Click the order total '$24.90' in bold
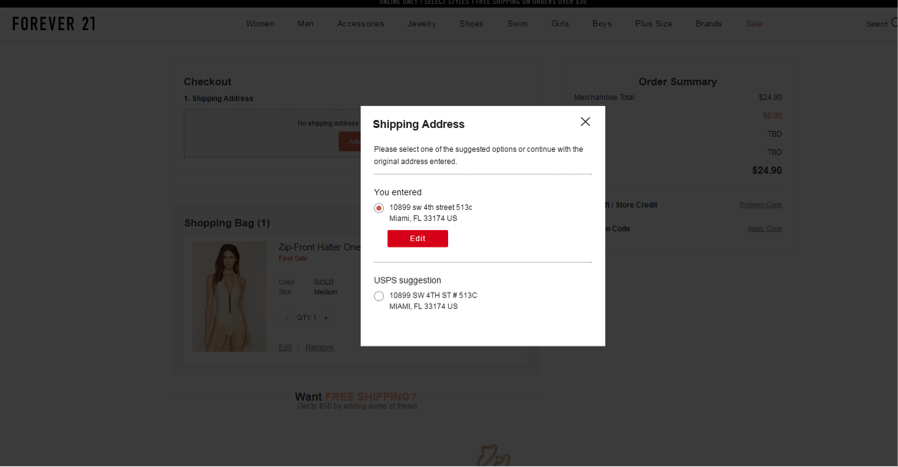 coord(767,170)
